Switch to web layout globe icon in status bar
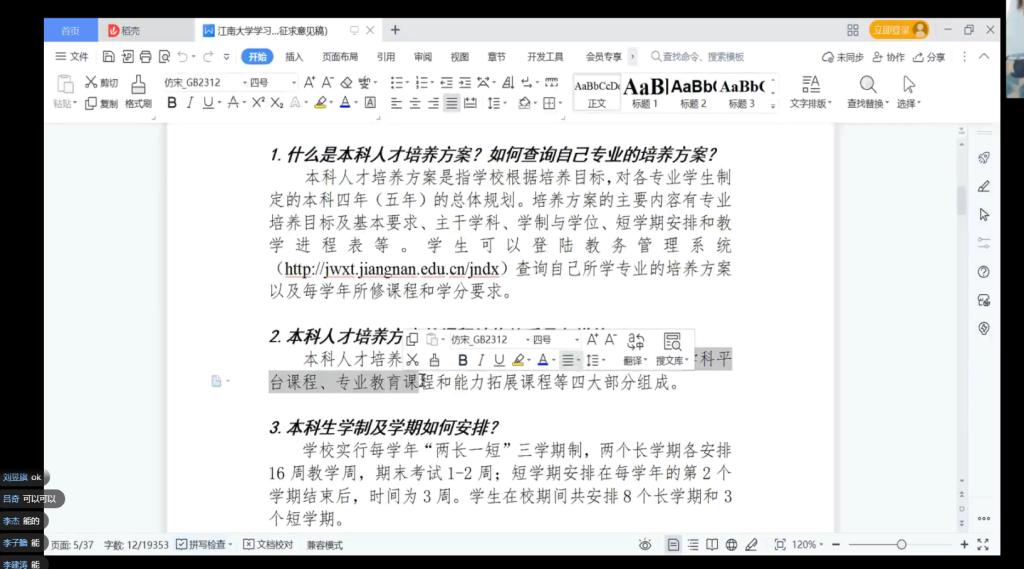Image resolution: width=1024 pixels, height=569 pixels. (732, 545)
